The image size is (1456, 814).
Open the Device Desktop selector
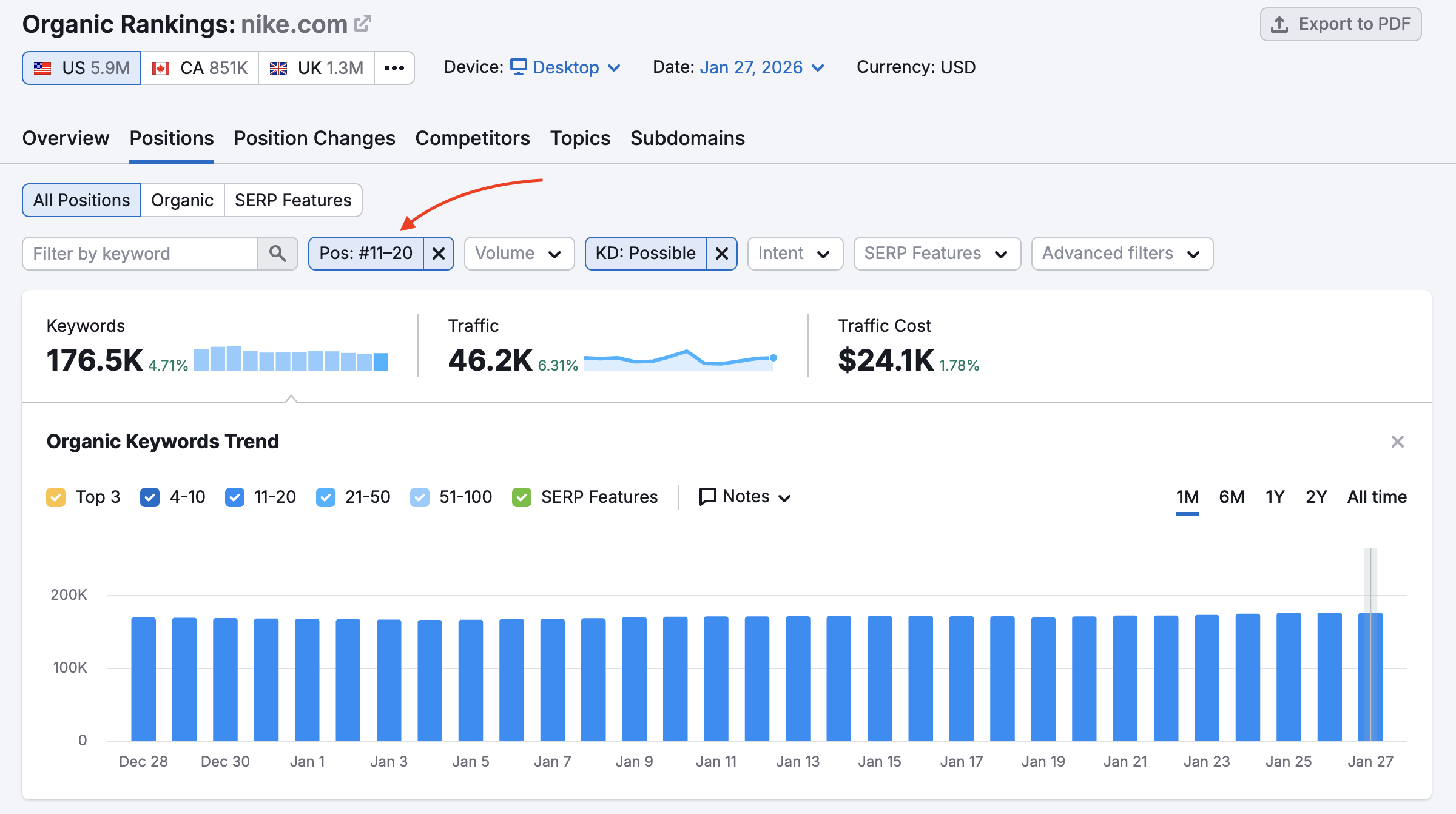[565, 67]
